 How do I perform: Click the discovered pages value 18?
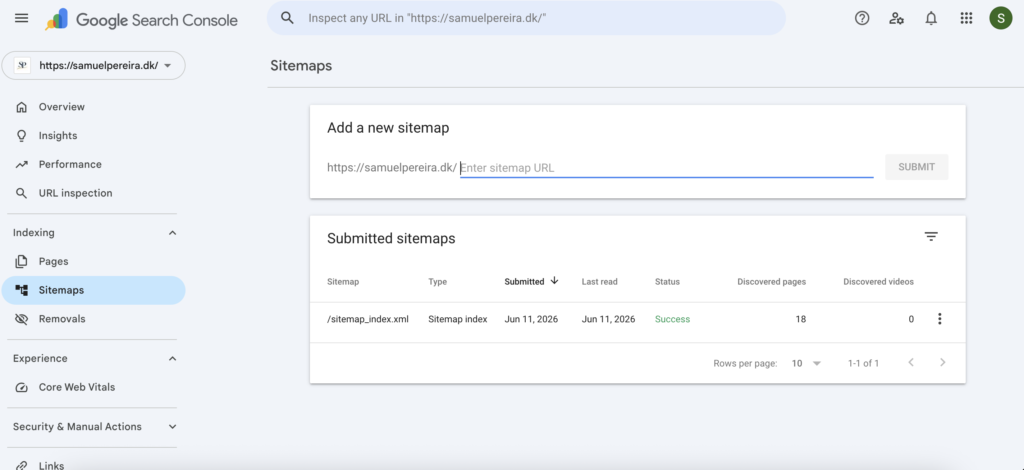(801, 319)
